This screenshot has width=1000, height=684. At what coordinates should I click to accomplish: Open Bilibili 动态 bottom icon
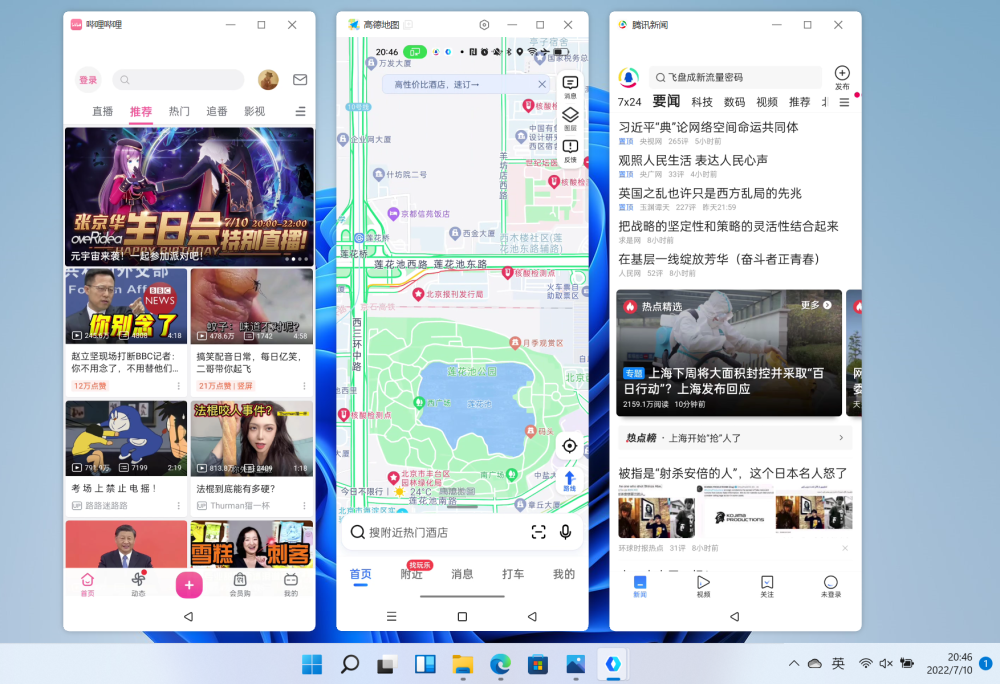click(138, 583)
